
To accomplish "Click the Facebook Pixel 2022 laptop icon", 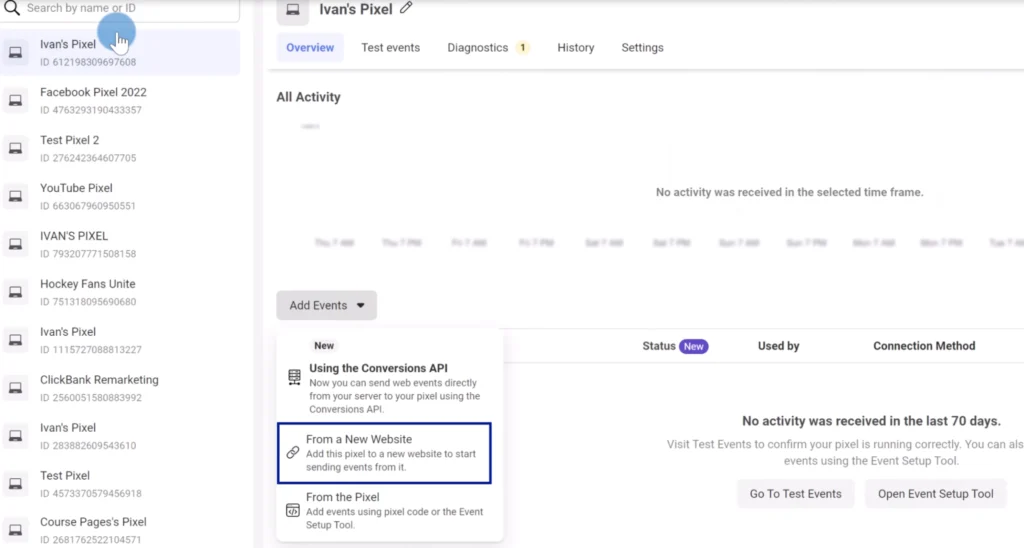I will [15, 101].
